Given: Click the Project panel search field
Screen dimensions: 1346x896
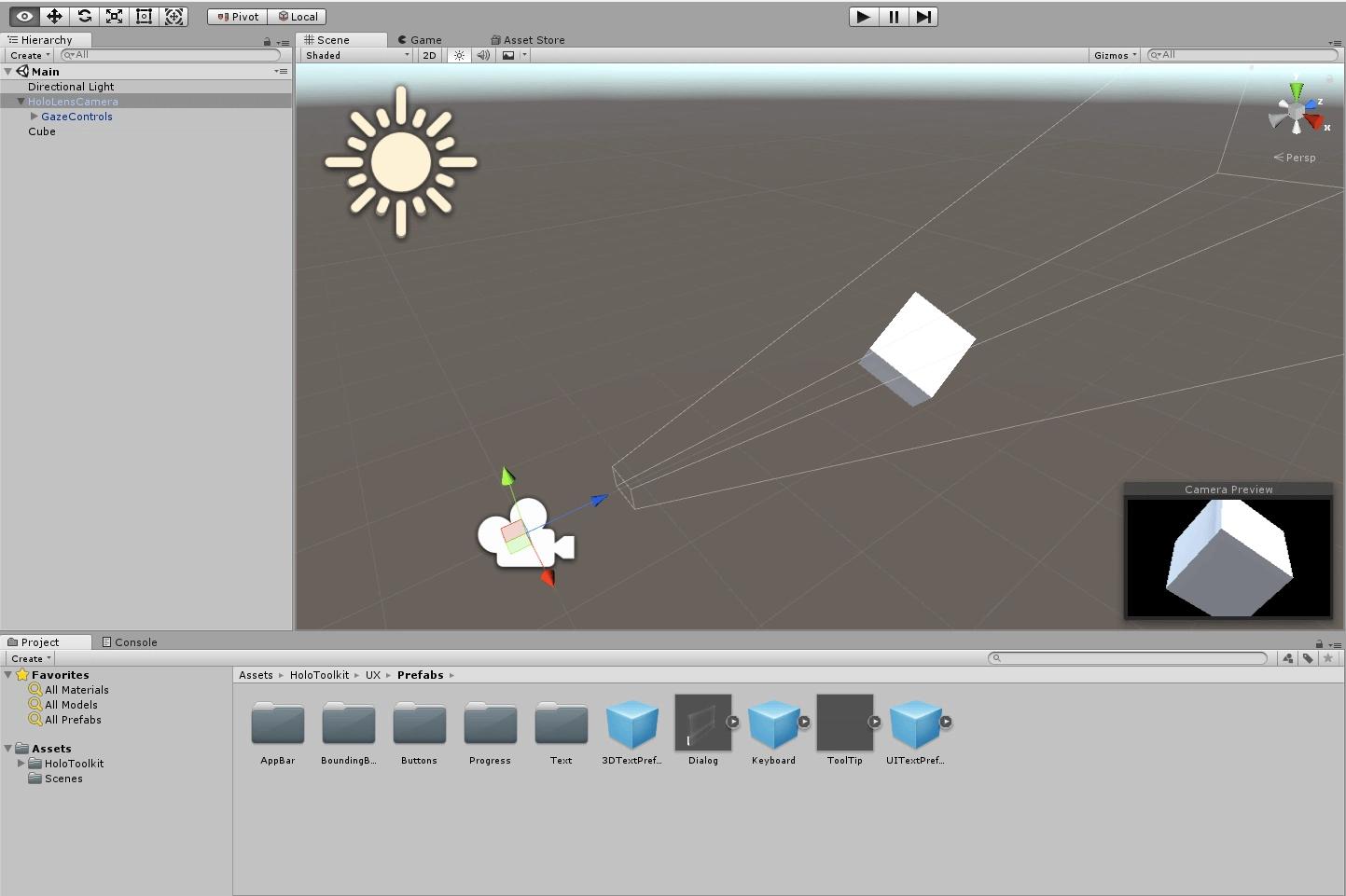Looking at the screenshot, I should [x=1129, y=658].
